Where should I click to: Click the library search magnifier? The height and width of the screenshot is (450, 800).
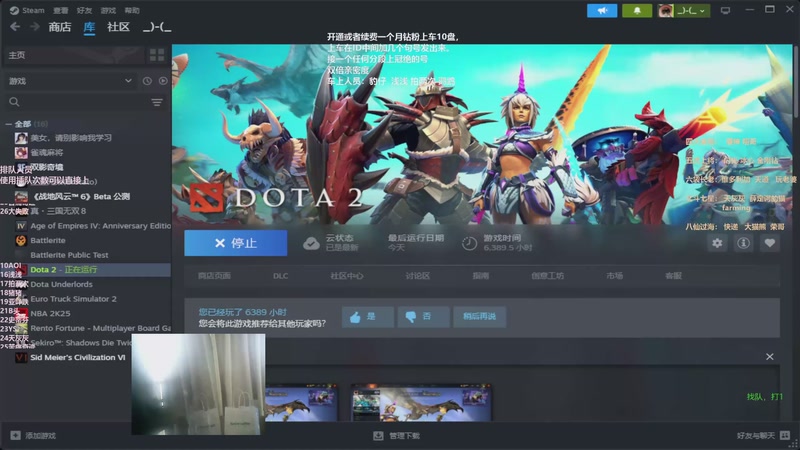(14, 102)
